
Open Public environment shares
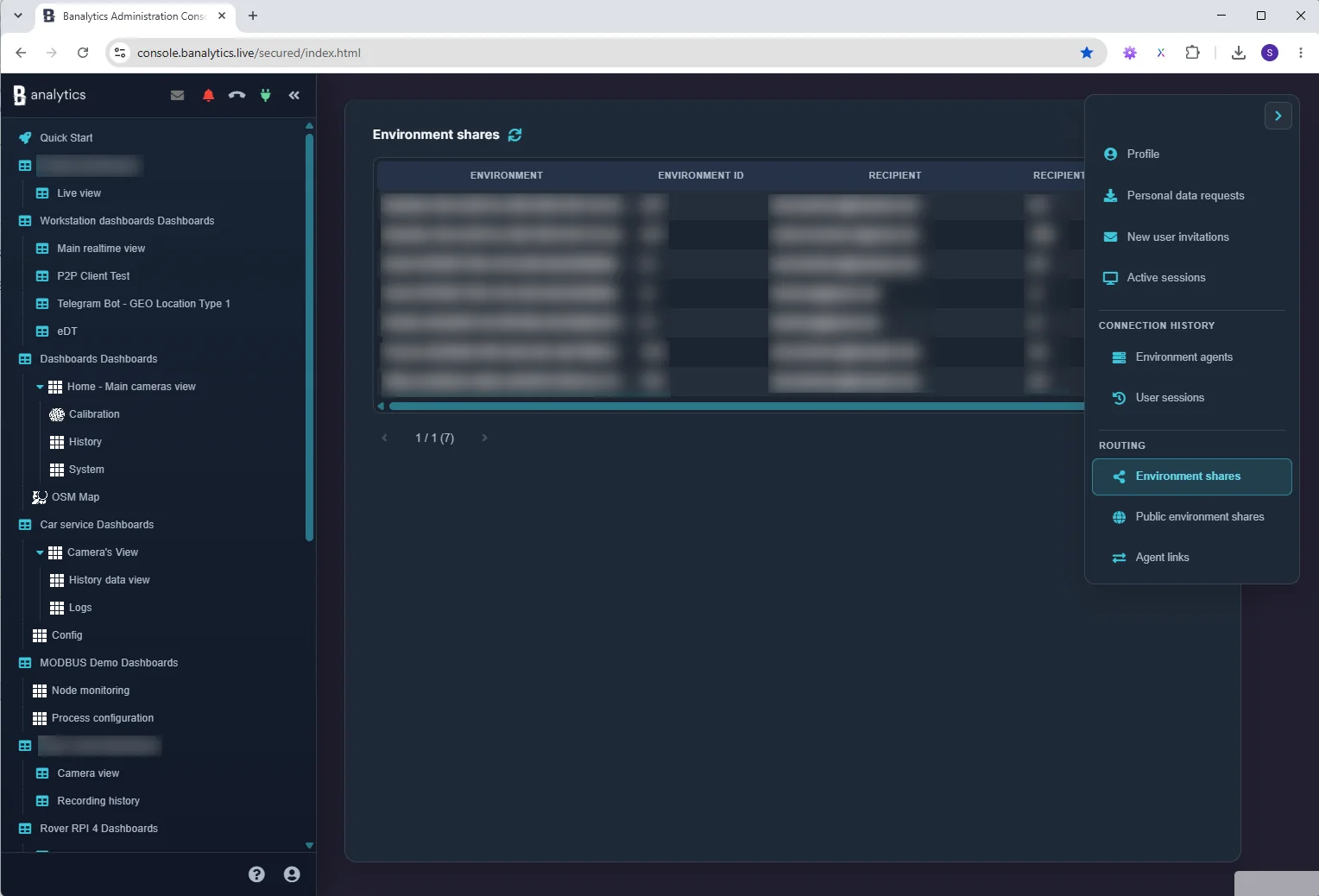coord(1191,516)
